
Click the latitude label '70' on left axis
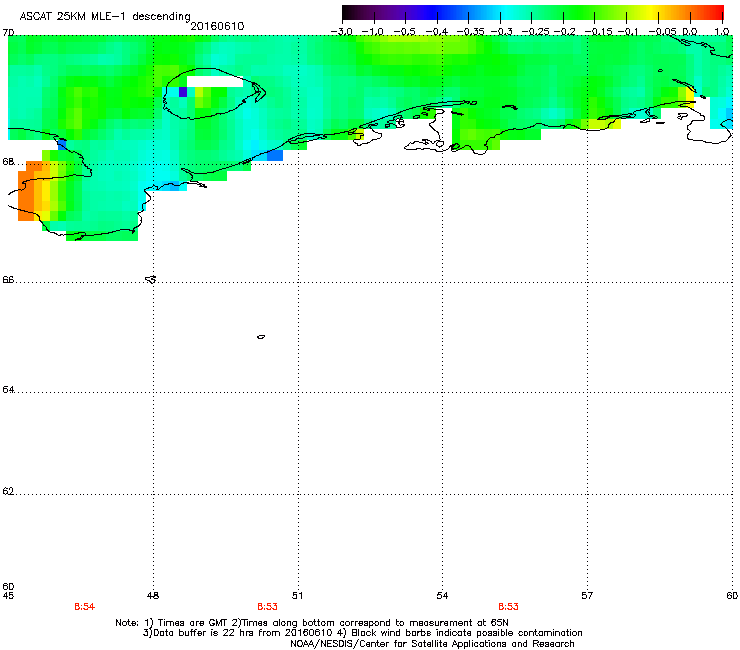click(8, 33)
